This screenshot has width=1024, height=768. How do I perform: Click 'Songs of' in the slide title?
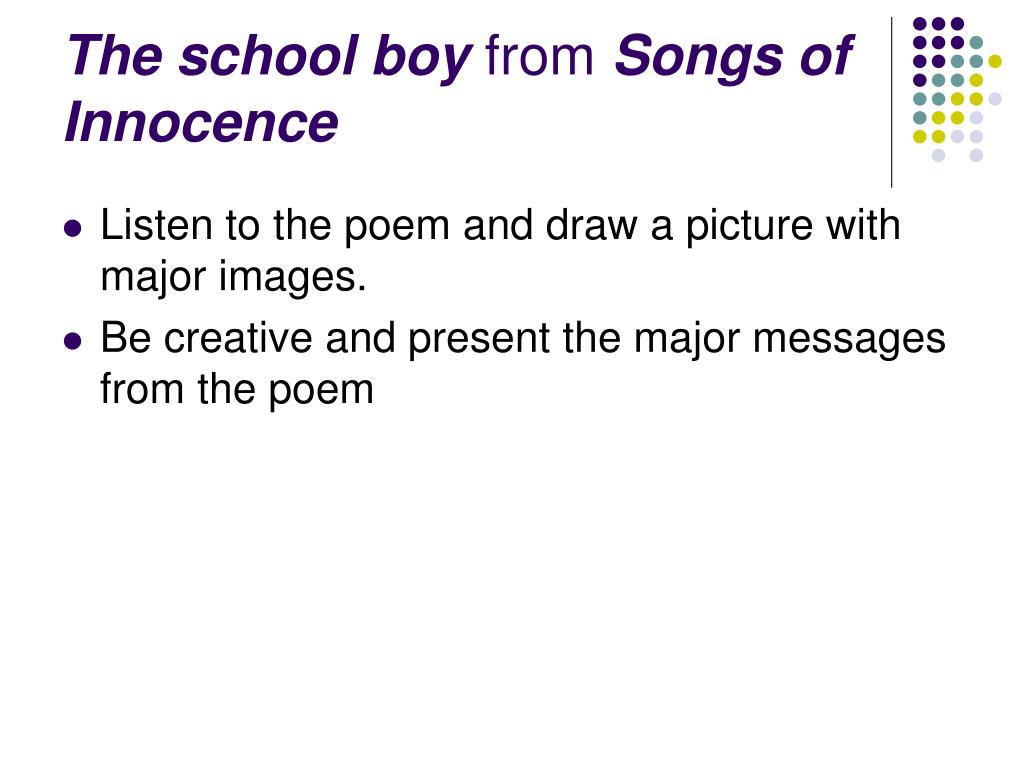coord(733,56)
